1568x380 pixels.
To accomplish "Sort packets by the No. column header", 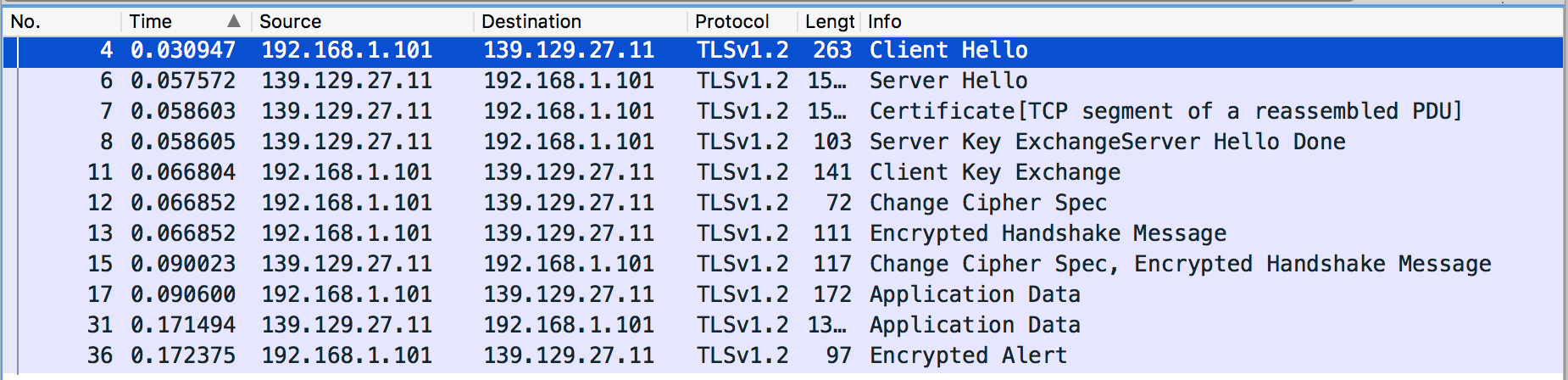I will point(26,21).
